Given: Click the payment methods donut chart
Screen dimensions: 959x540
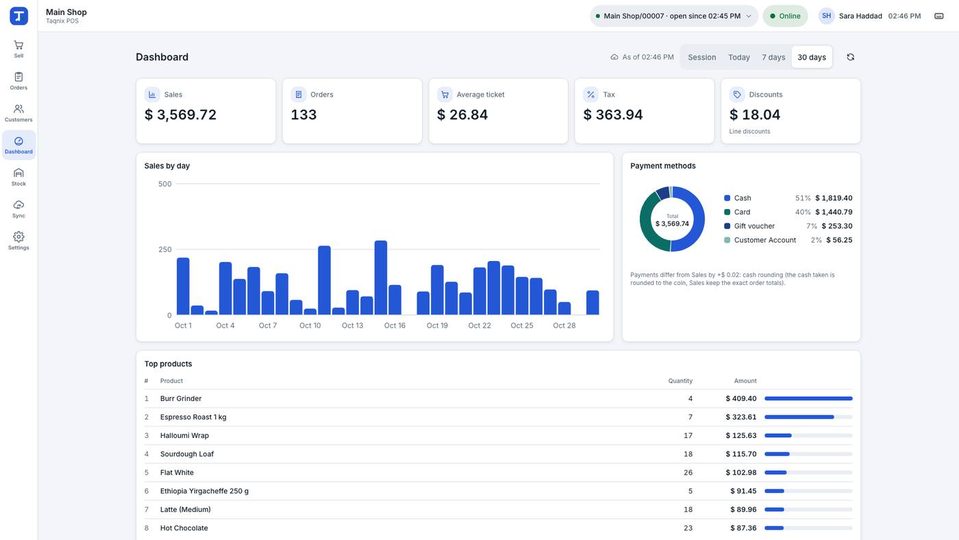Looking at the screenshot, I should point(672,219).
